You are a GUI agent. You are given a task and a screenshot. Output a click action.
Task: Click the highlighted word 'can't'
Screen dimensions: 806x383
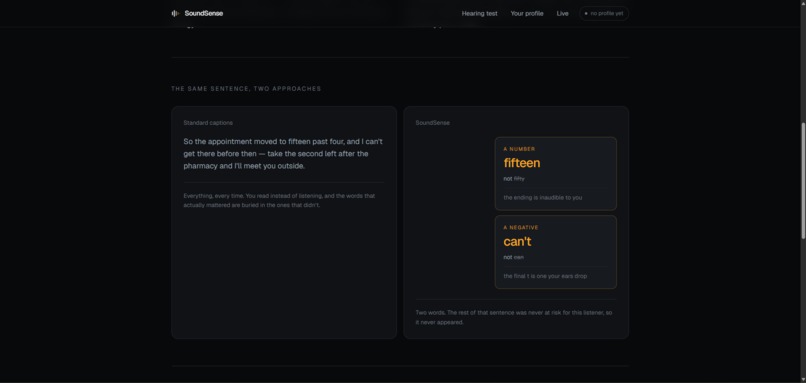[x=517, y=242]
